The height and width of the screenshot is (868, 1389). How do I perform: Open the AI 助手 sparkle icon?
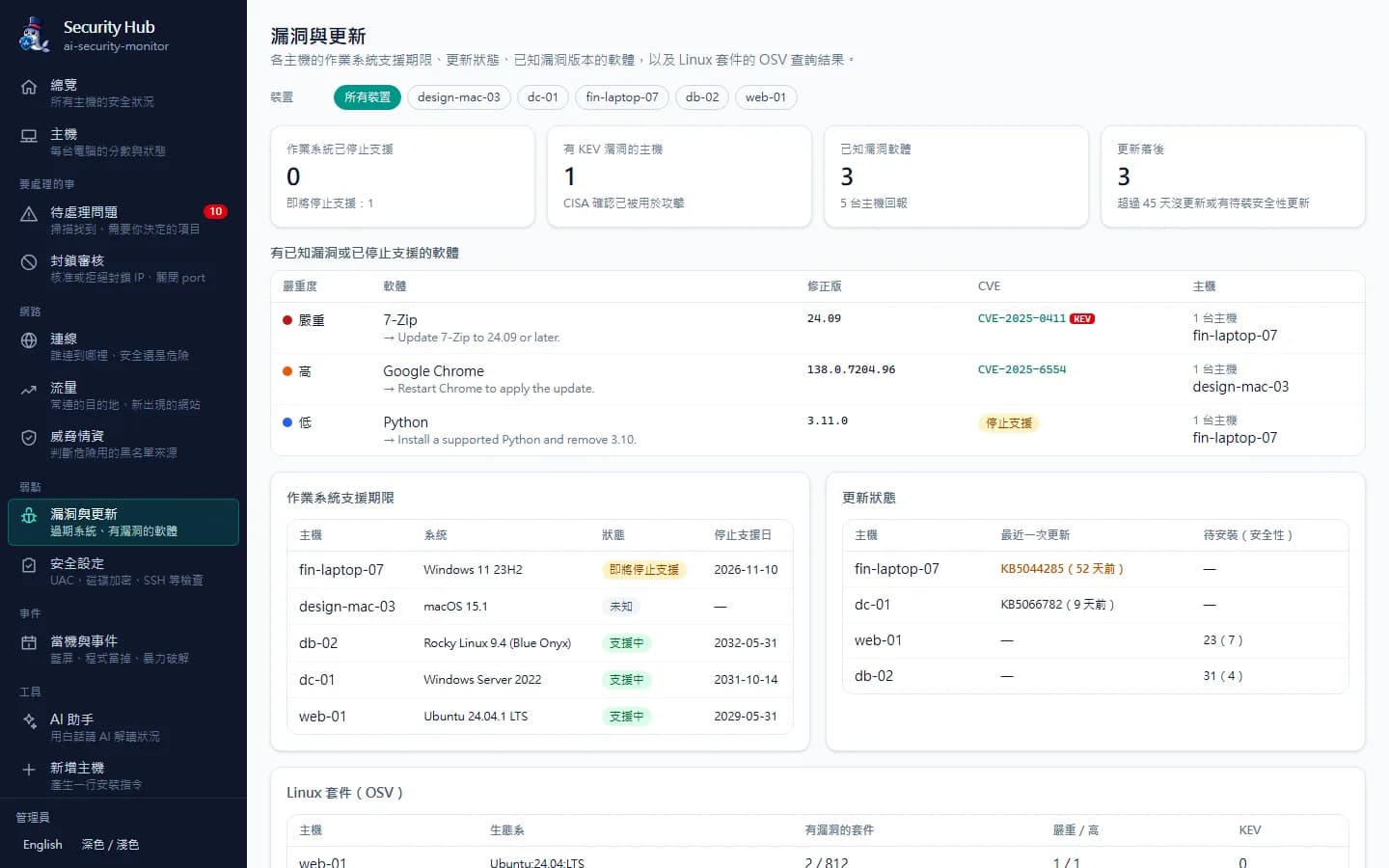(x=29, y=721)
